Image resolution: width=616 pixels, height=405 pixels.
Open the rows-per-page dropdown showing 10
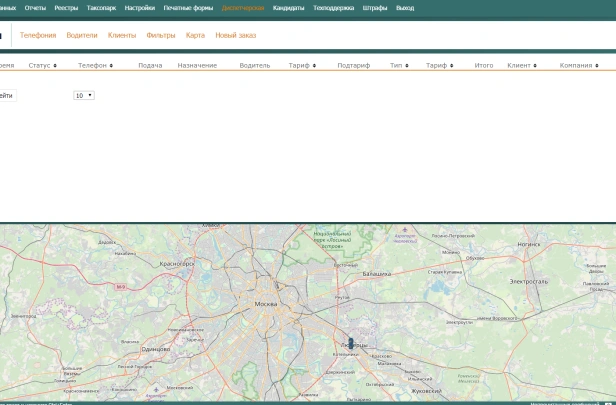[84, 95]
